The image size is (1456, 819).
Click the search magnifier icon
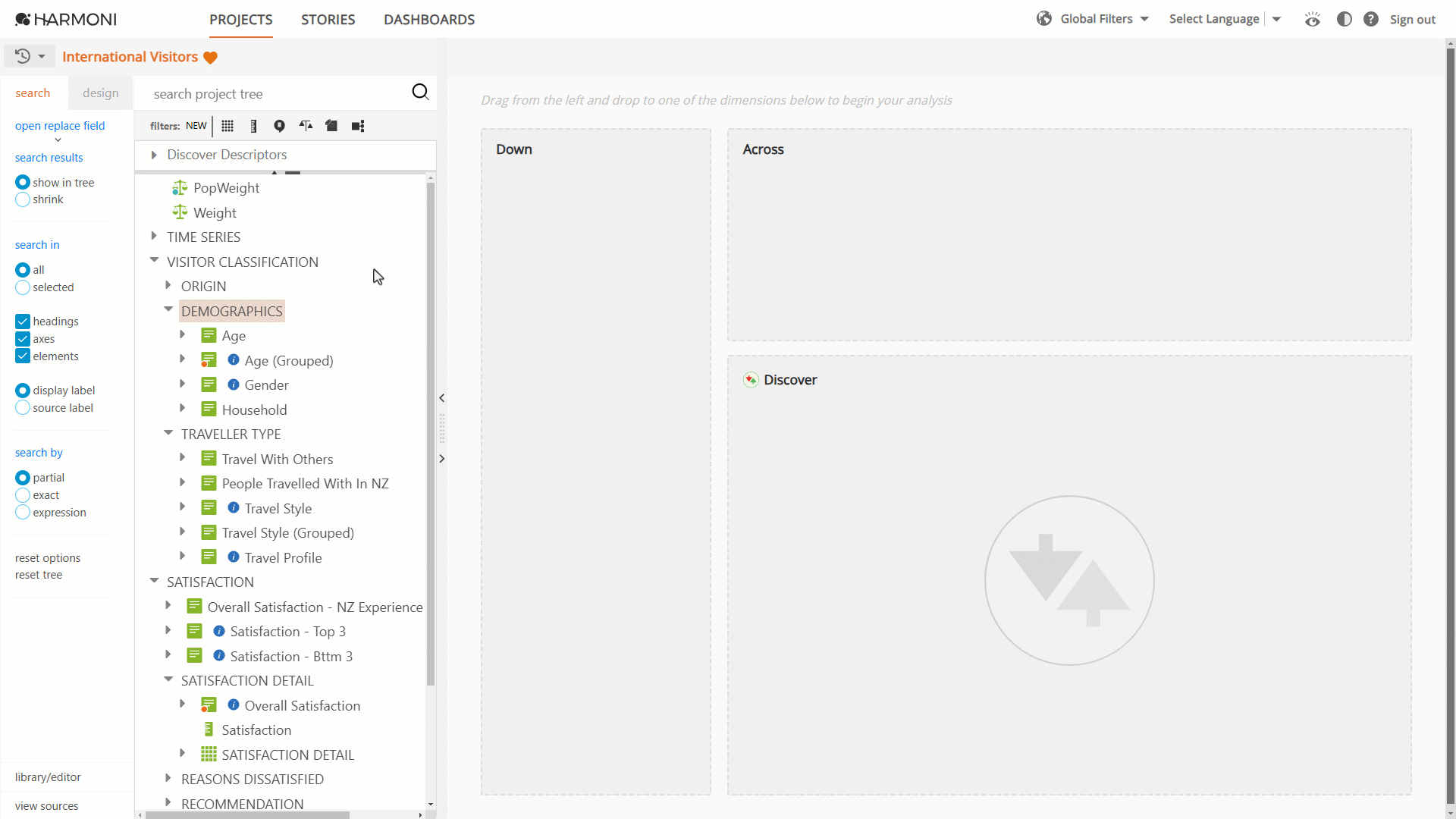point(420,93)
